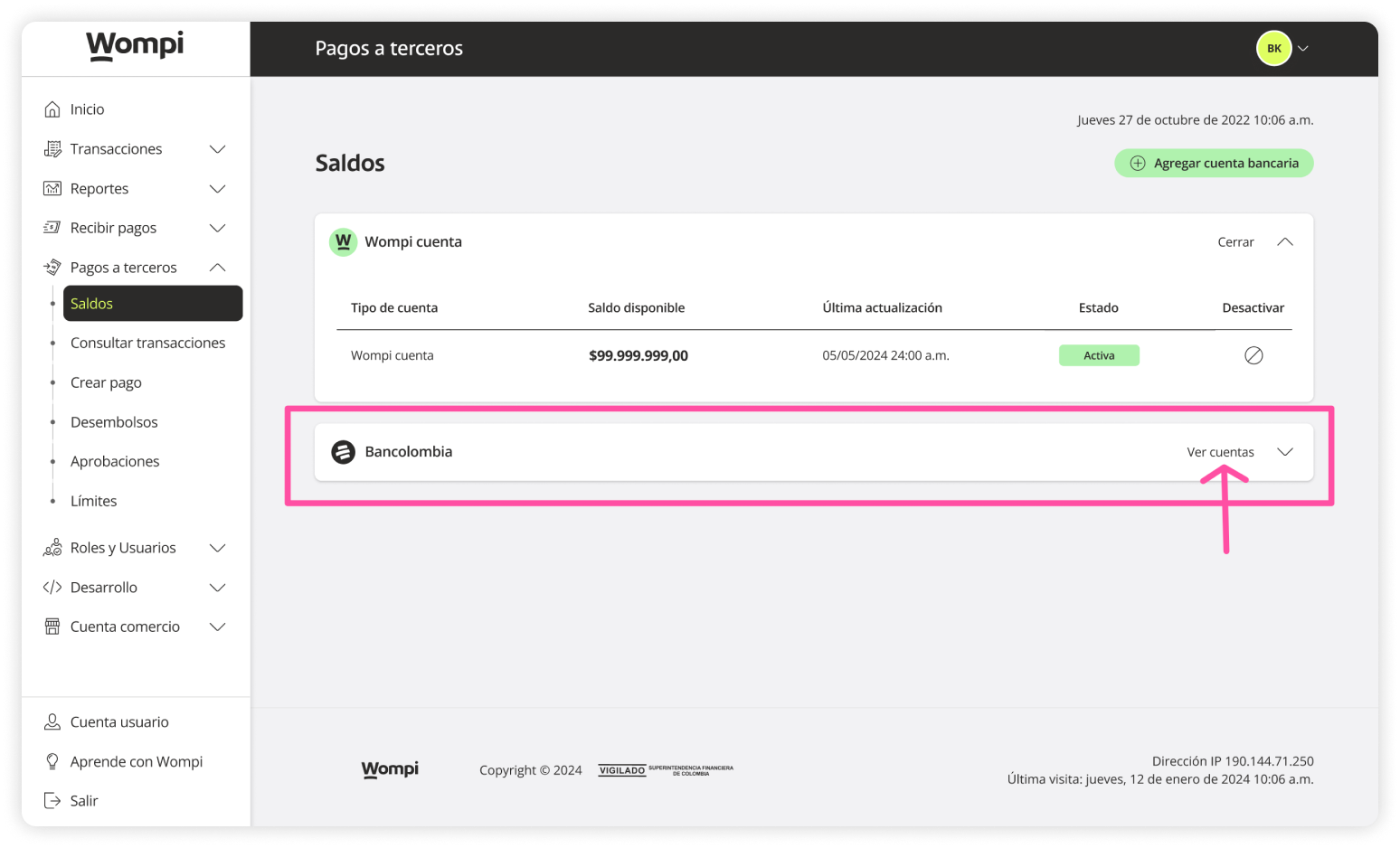Open Consultar transacciones submenu item

point(147,344)
